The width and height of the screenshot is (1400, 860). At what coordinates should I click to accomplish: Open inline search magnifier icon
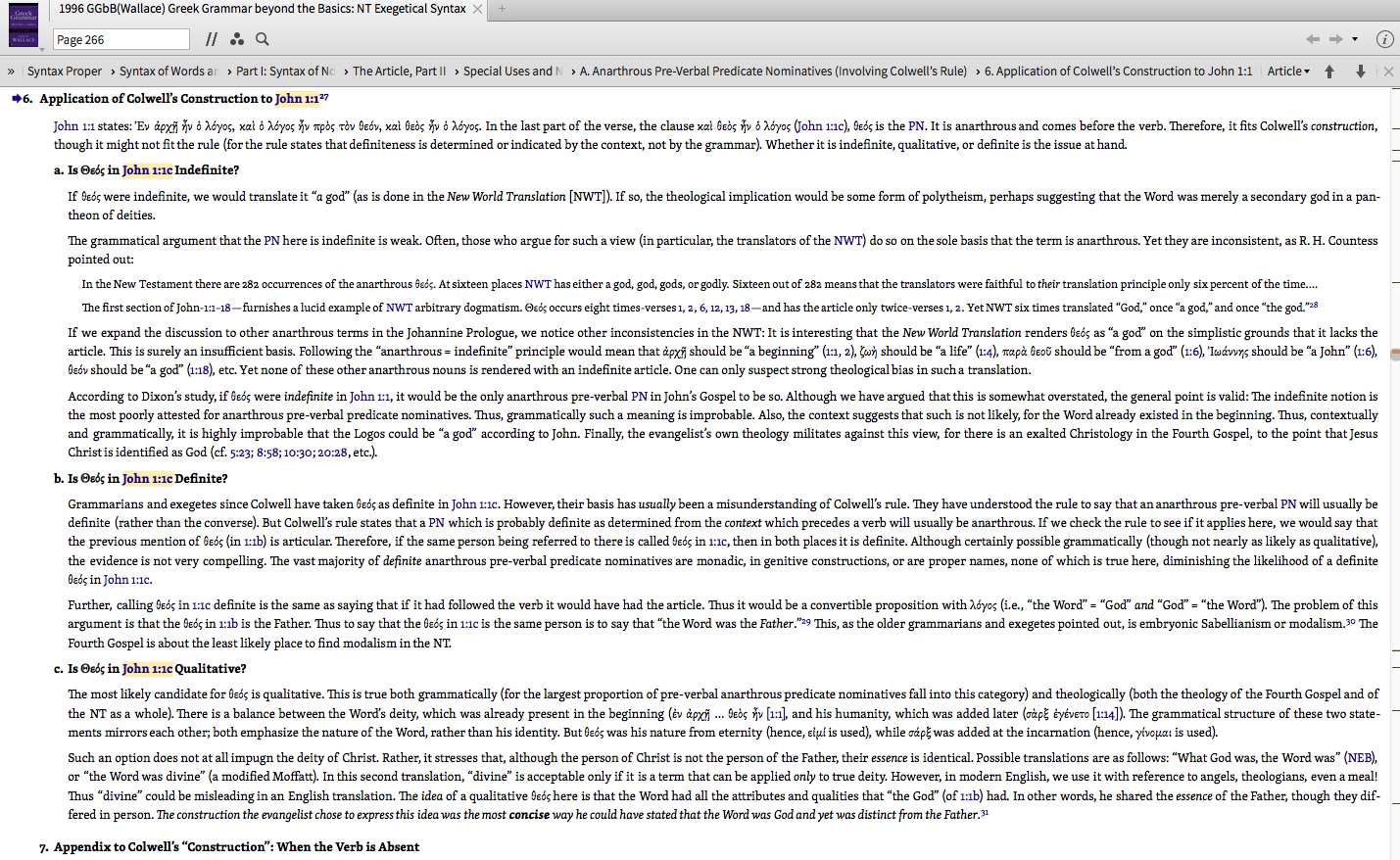(262, 39)
